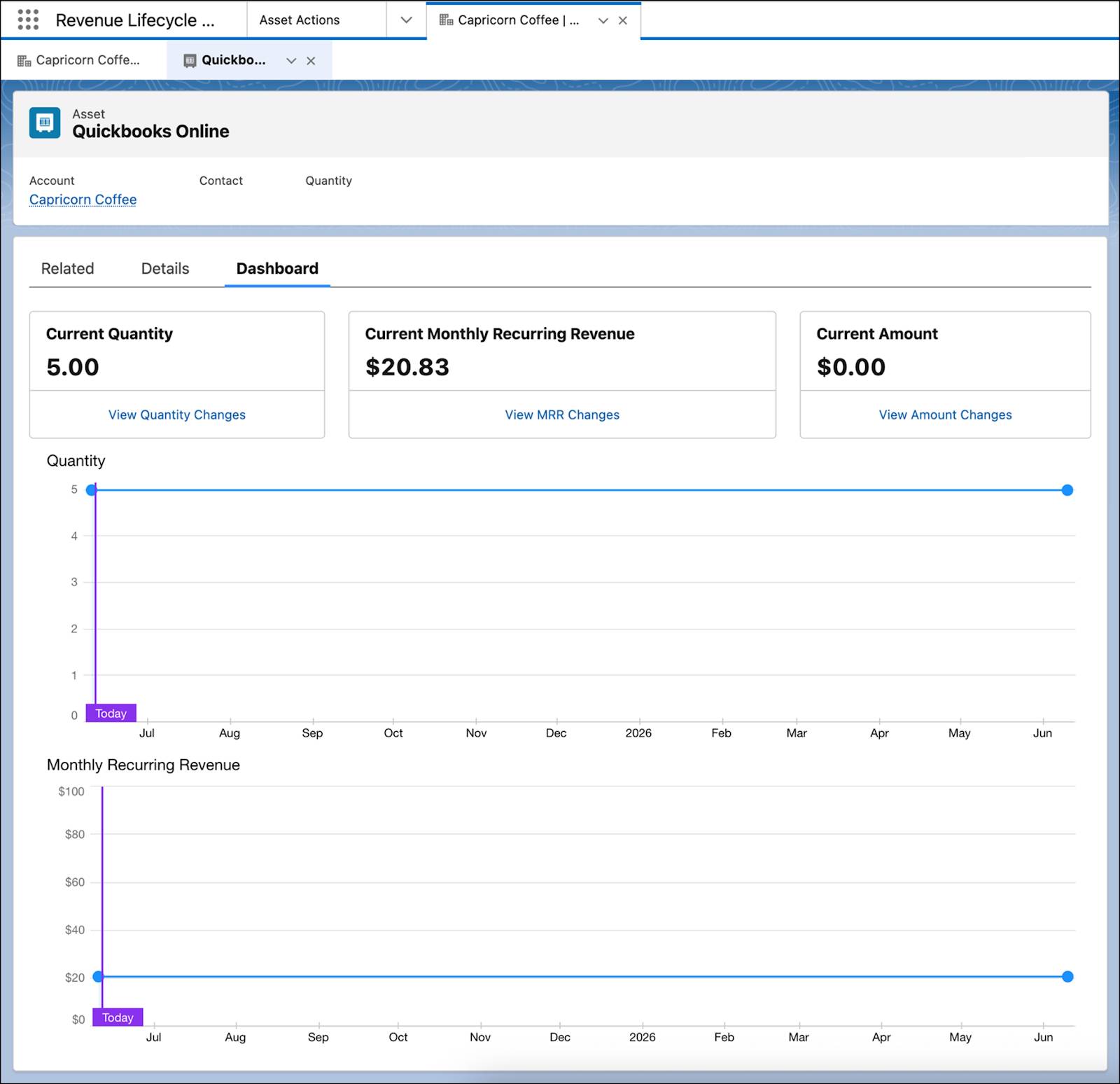1120x1084 pixels.
Task: Switch to the Capricorn Coffee | ... workspace tab
Action: tap(519, 20)
